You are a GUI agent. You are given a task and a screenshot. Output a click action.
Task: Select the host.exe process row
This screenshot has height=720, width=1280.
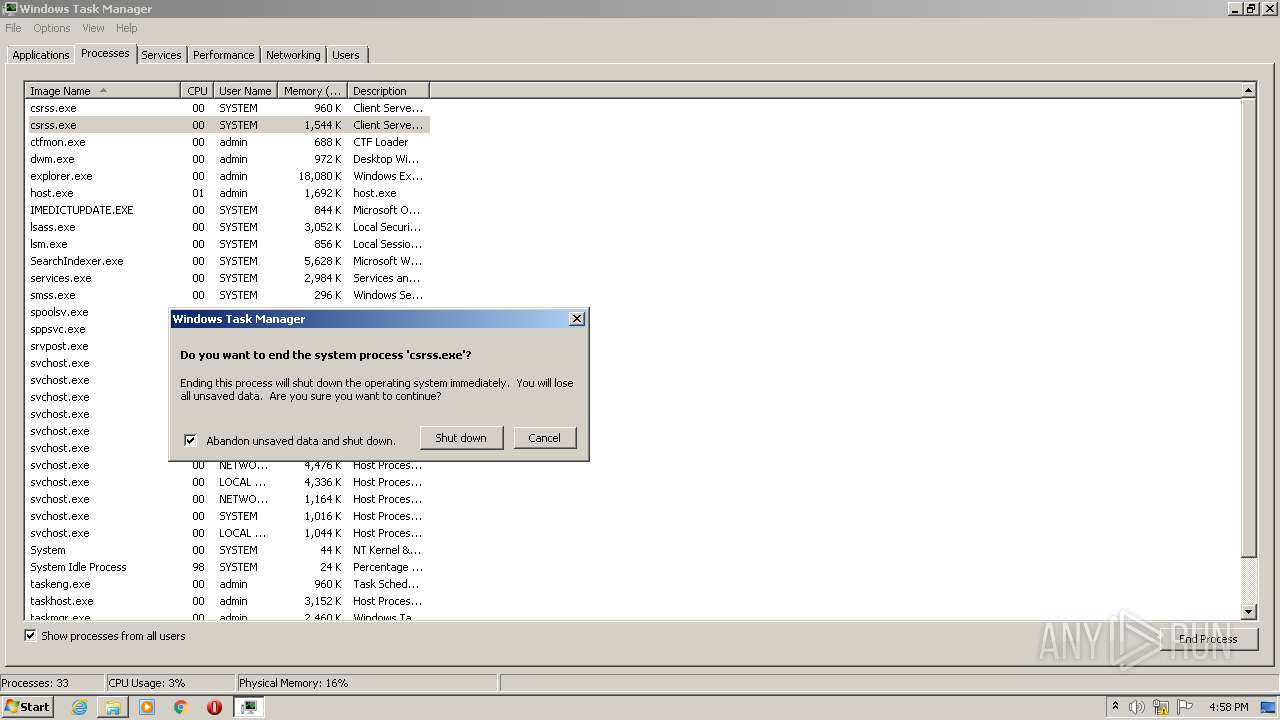(x=228, y=193)
